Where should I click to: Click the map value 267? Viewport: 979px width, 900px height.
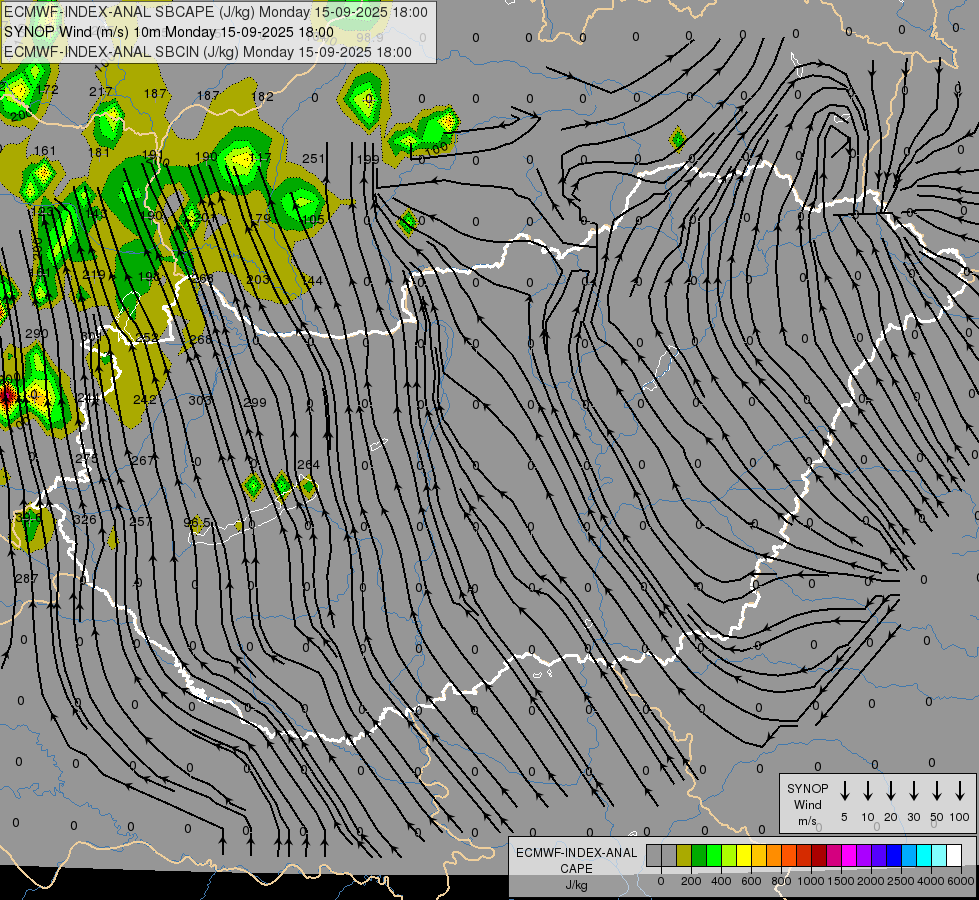(x=142, y=460)
